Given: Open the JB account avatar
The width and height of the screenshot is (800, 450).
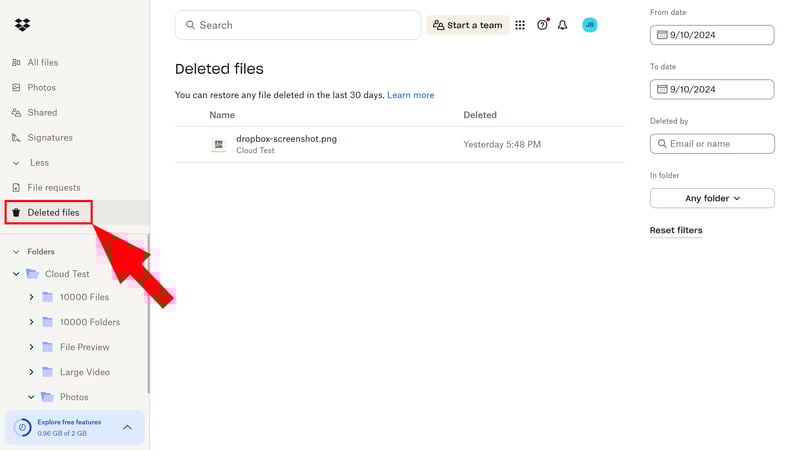Looking at the screenshot, I should point(590,25).
